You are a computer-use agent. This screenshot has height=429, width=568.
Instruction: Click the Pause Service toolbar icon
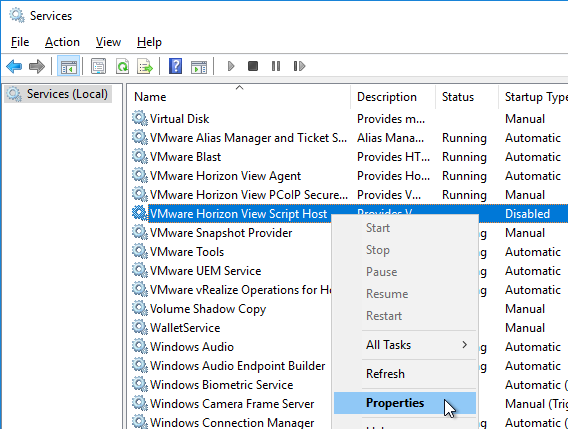[x=276, y=66]
